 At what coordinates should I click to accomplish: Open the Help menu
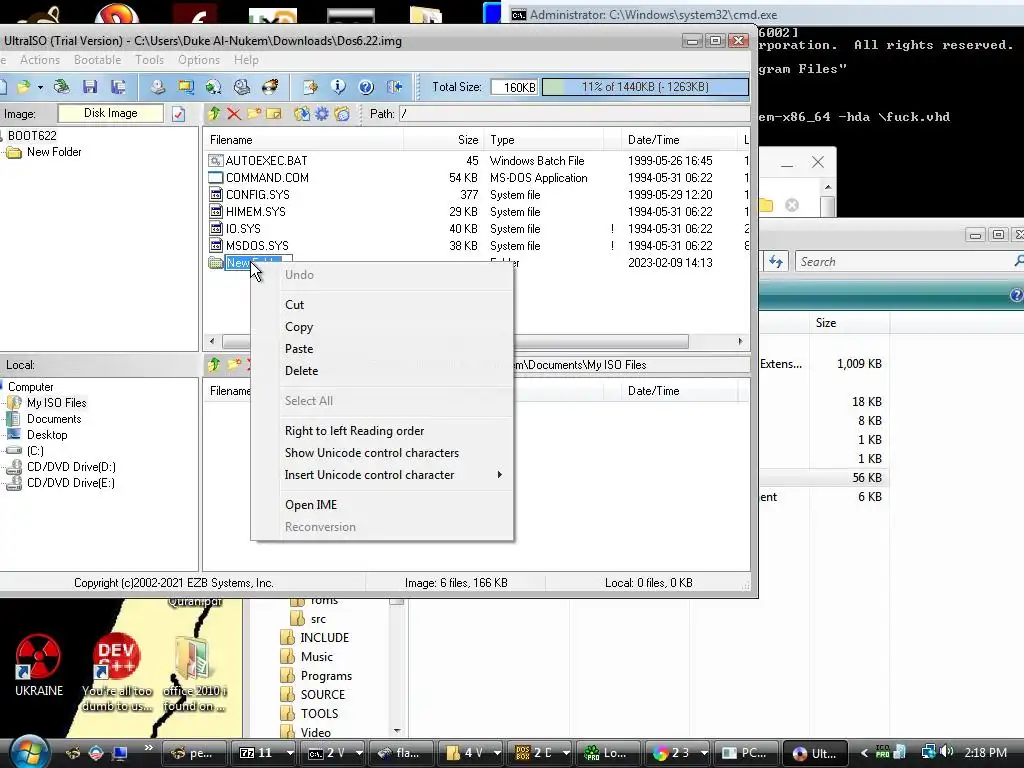pos(246,59)
